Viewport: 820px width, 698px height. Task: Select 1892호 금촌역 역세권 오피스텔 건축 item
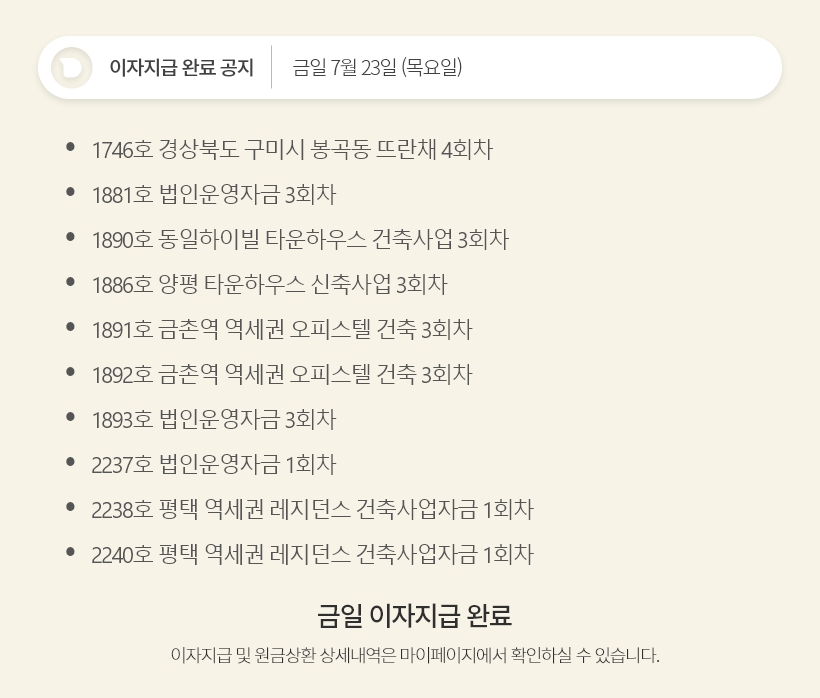pos(281,375)
